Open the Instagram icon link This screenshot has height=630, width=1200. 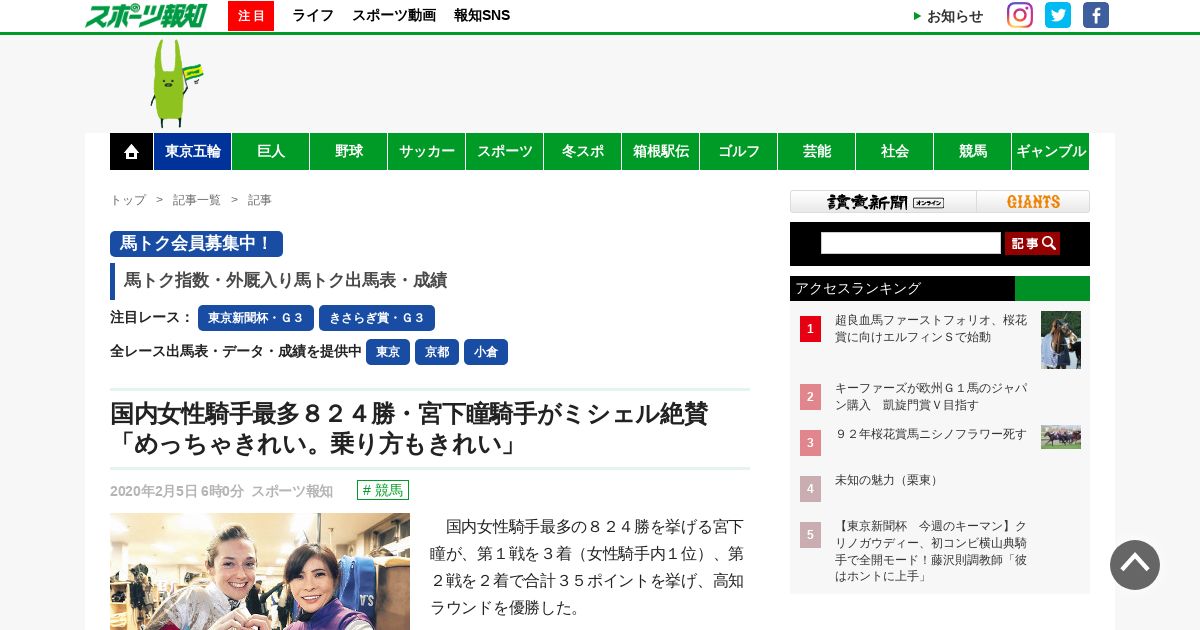(1020, 15)
